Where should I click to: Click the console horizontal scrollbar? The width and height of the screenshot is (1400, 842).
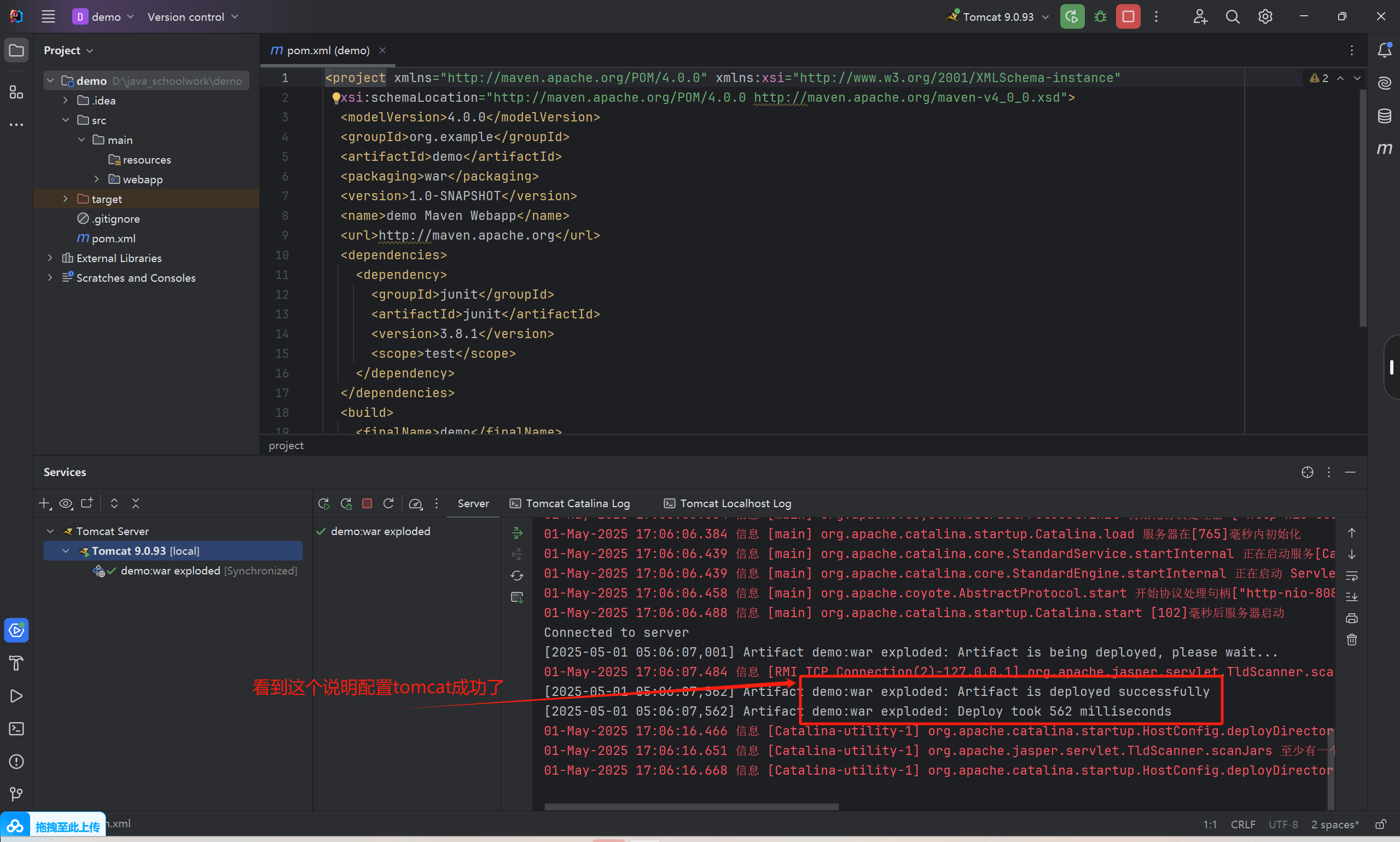(691, 806)
